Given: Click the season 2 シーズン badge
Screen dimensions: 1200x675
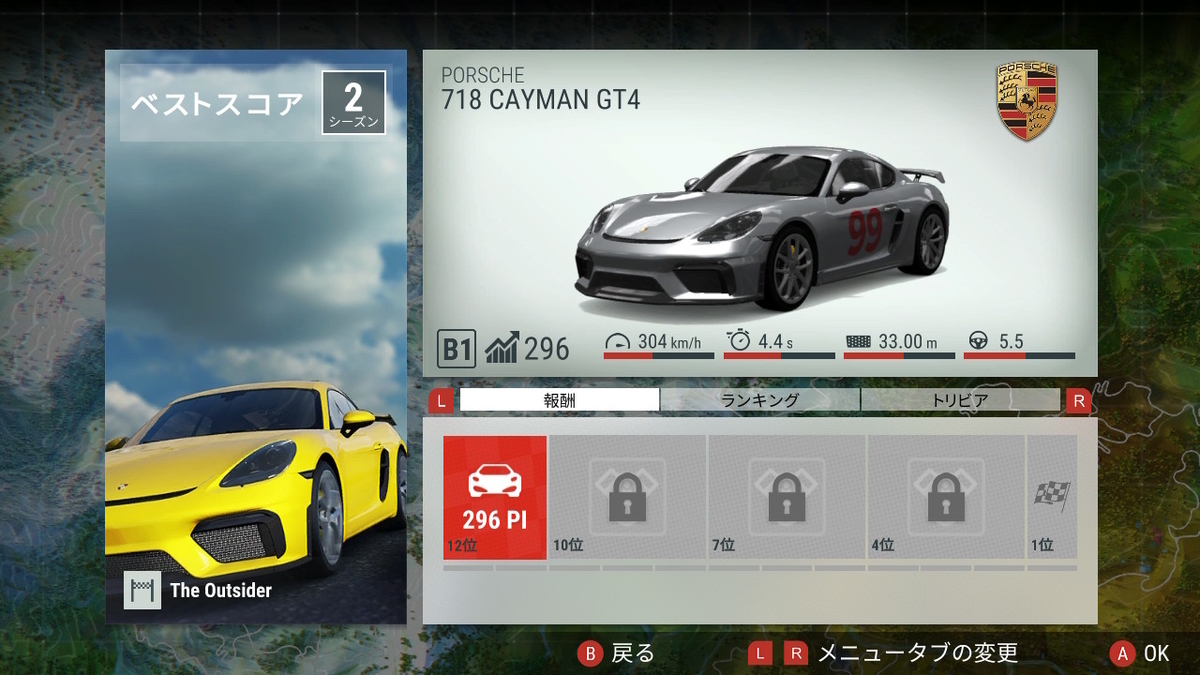Looking at the screenshot, I should [x=353, y=102].
